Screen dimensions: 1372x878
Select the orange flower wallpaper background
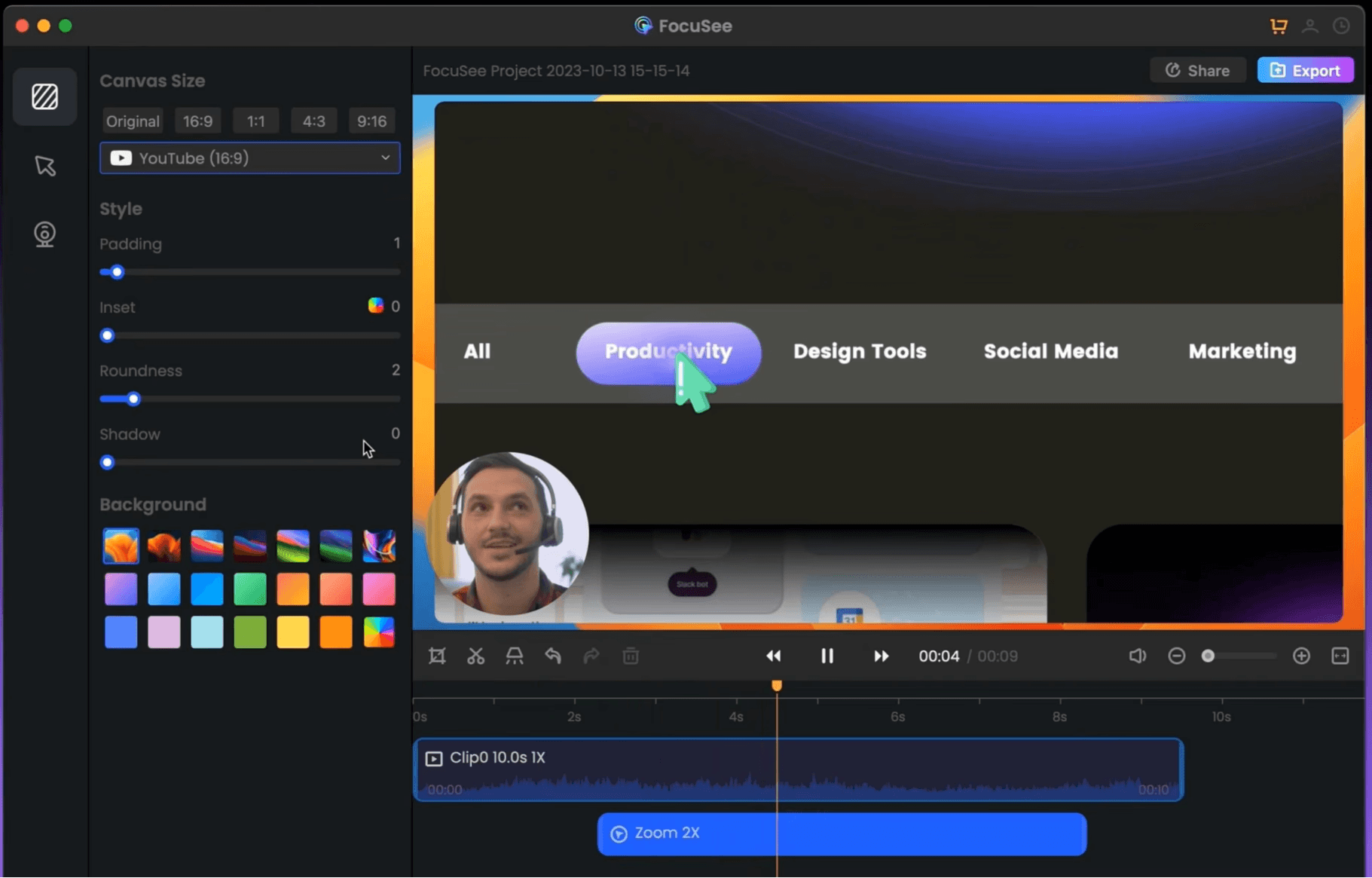(x=121, y=546)
